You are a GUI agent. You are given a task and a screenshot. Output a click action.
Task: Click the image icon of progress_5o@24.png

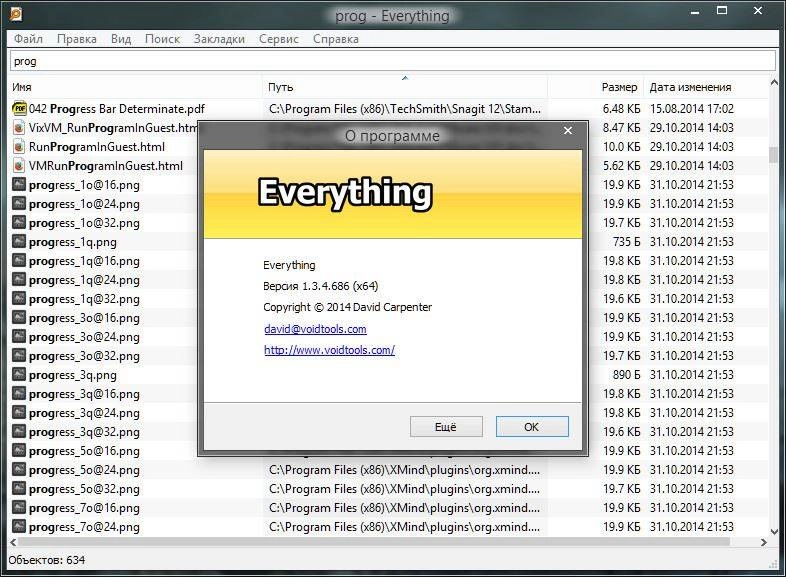pos(19,470)
